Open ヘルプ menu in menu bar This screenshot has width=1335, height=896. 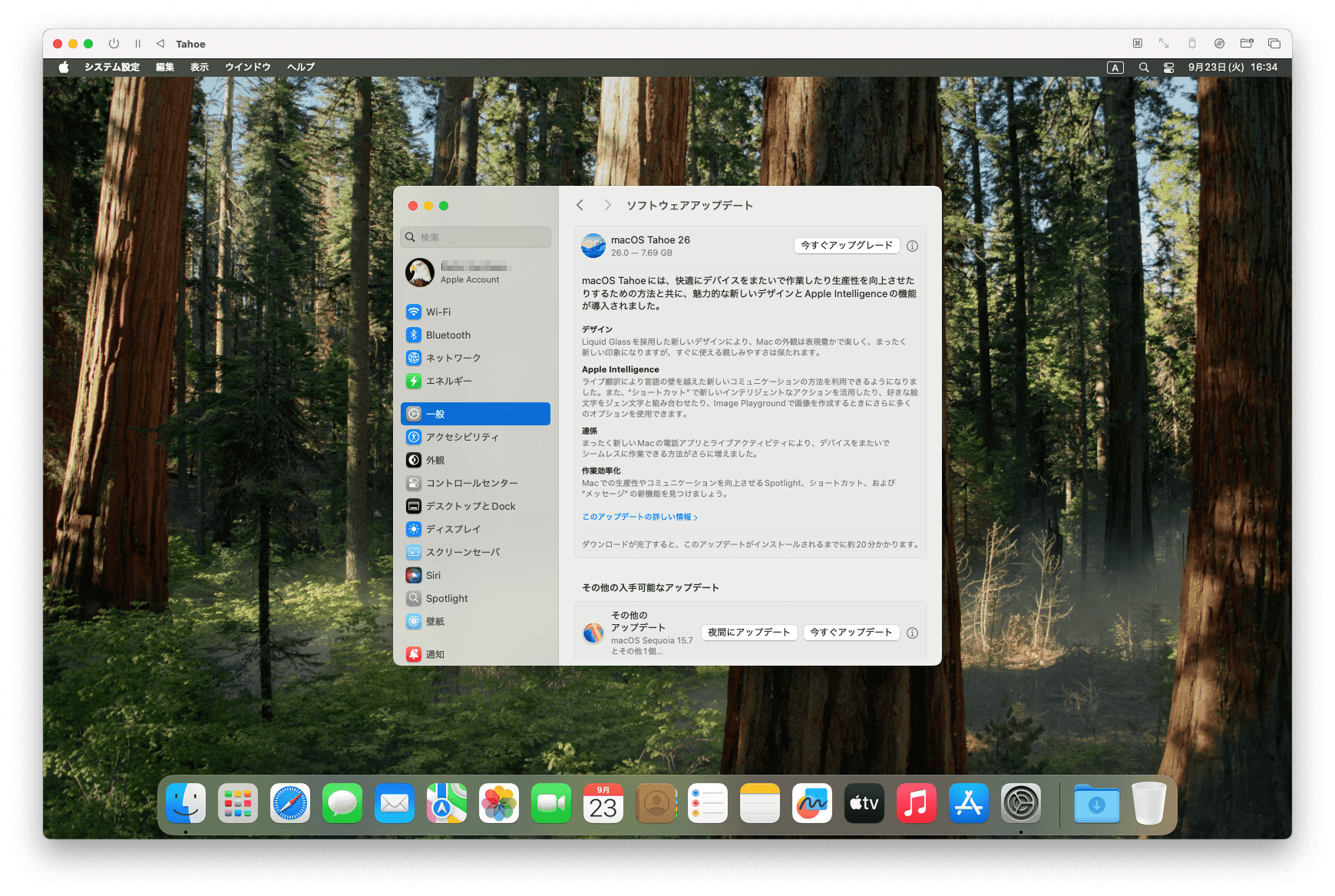pos(301,68)
